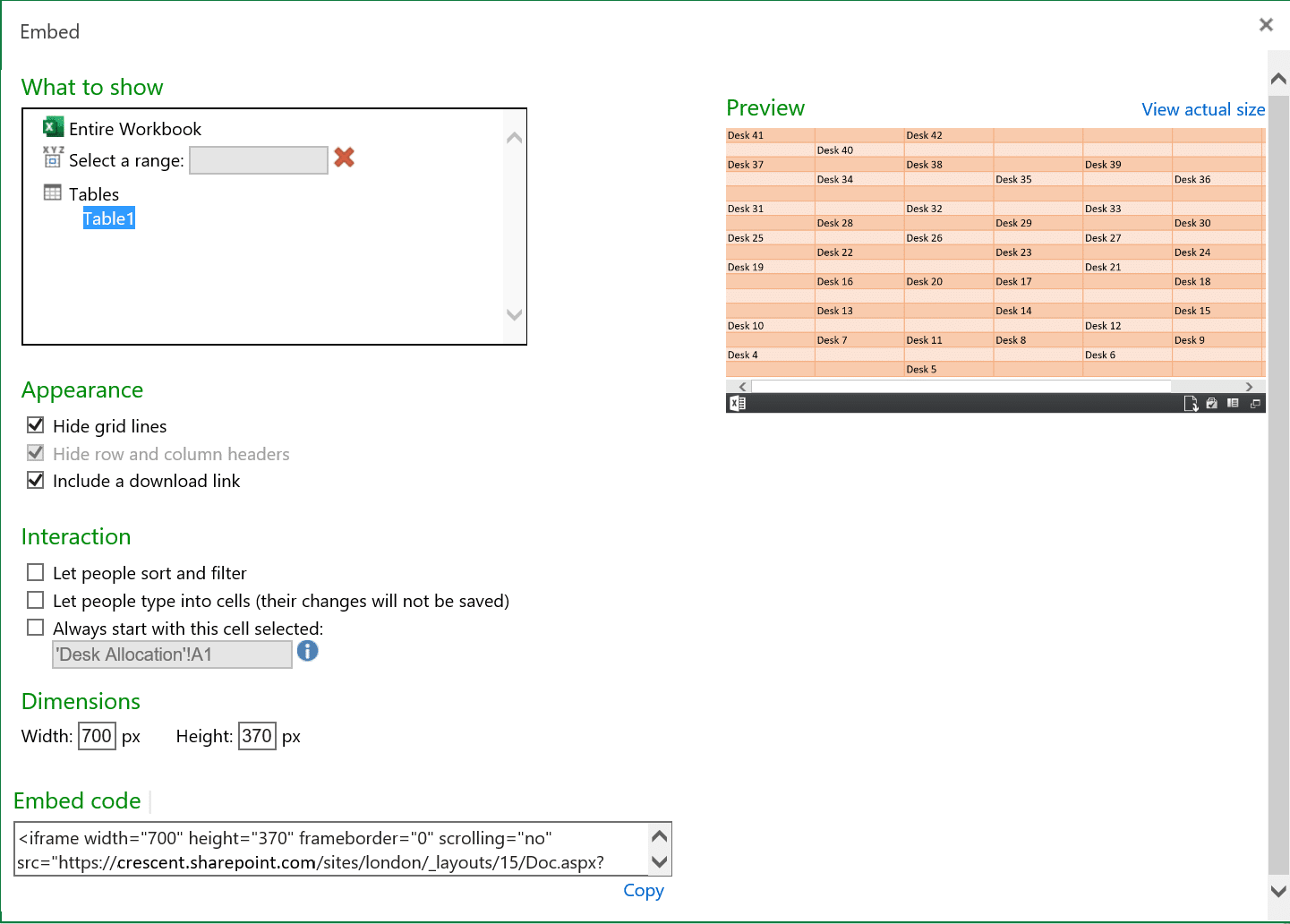1290x924 pixels.
Task: Open workbook full-size via pop-out icon
Action: click(1252, 403)
